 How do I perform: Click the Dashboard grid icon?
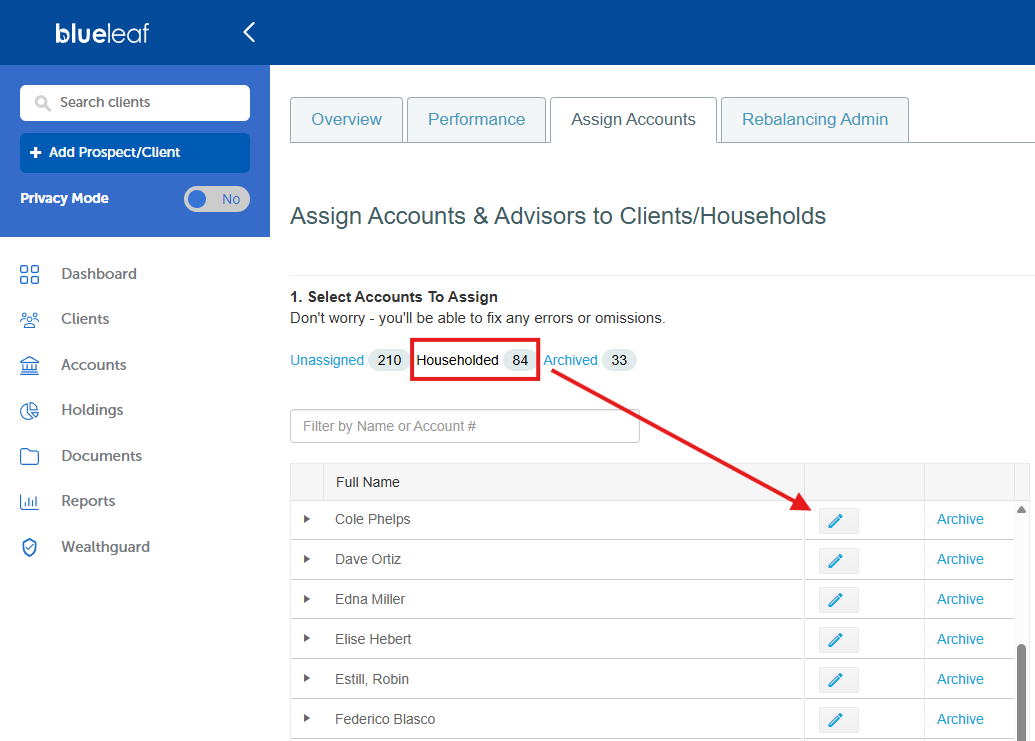pos(30,274)
